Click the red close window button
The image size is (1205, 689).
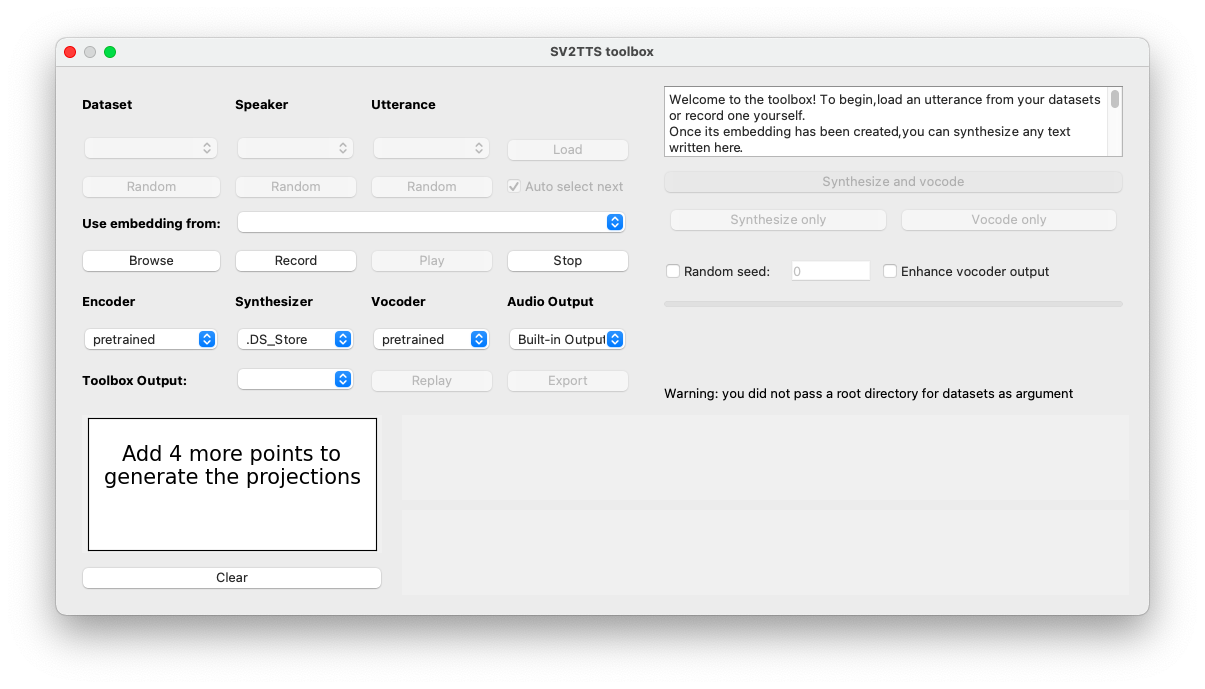click(70, 52)
